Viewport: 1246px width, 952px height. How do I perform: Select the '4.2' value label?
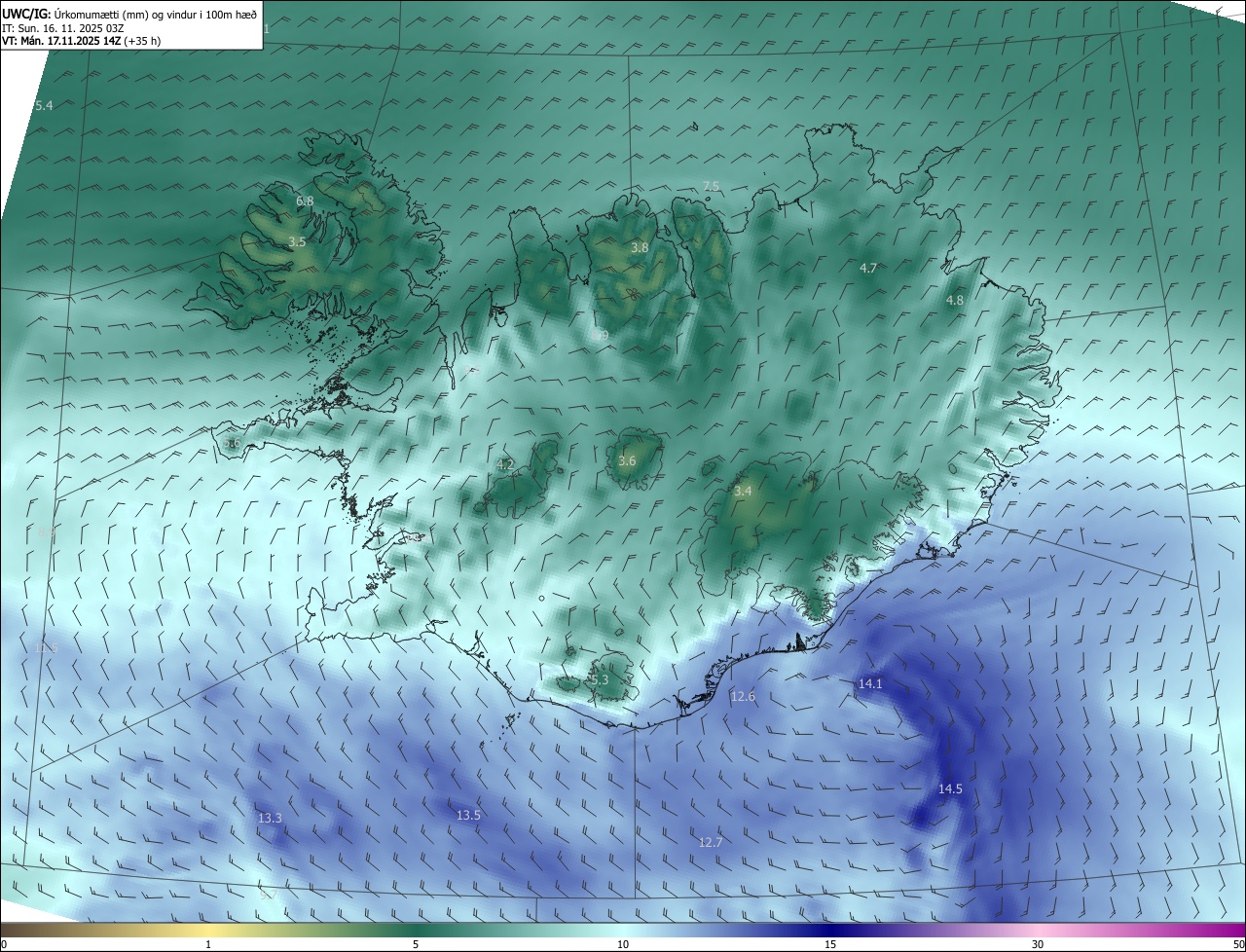click(x=505, y=465)
